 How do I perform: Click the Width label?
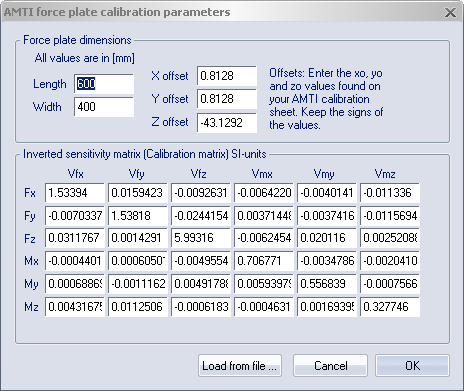click(x=47, y=107)
